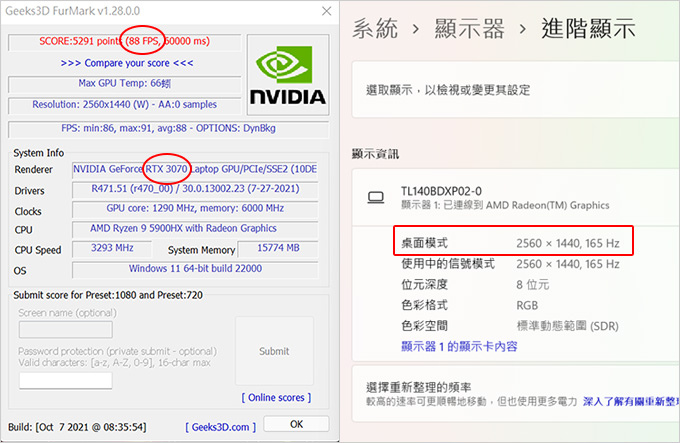Viewport: 680px width, 443px height.
Task: Focus the Screen name optional field
Action: (65, 329)
